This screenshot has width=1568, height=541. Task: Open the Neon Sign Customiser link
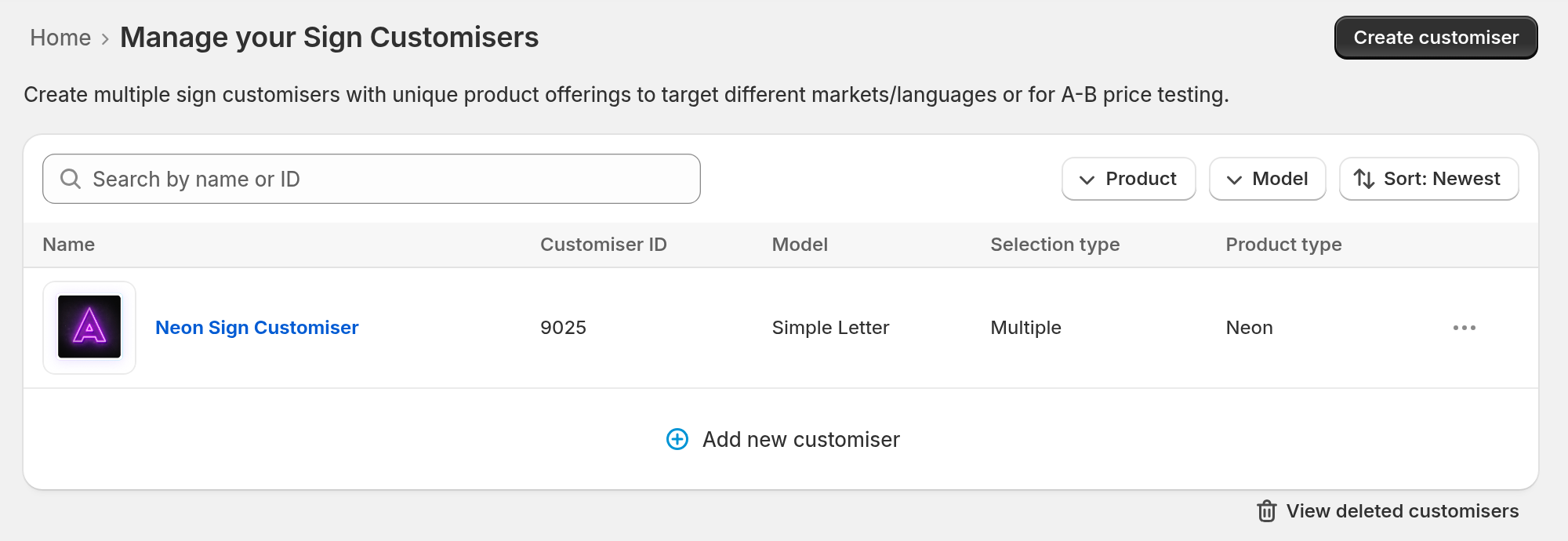(256, 328)
